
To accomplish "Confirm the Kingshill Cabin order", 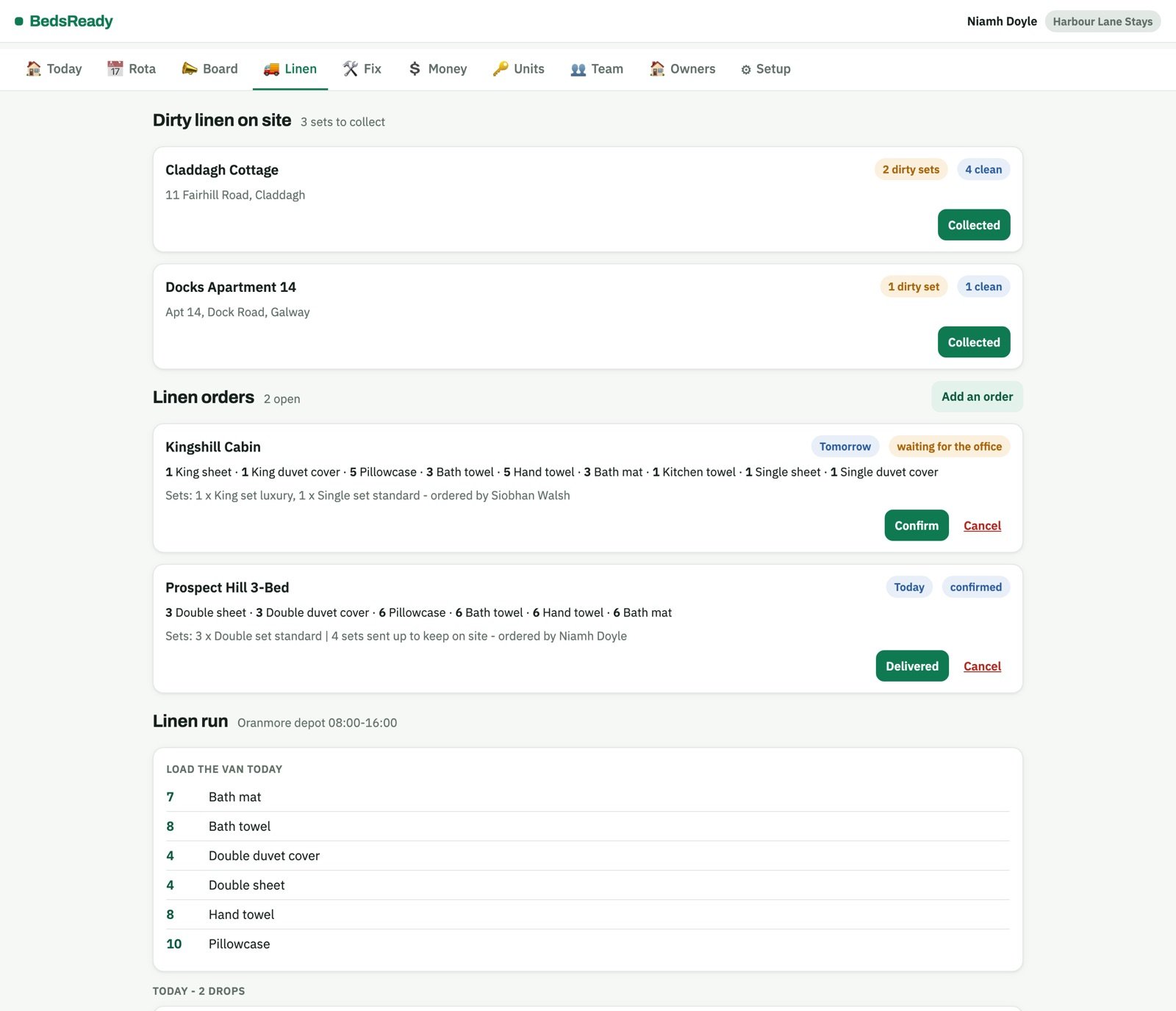I will [917, 525].
